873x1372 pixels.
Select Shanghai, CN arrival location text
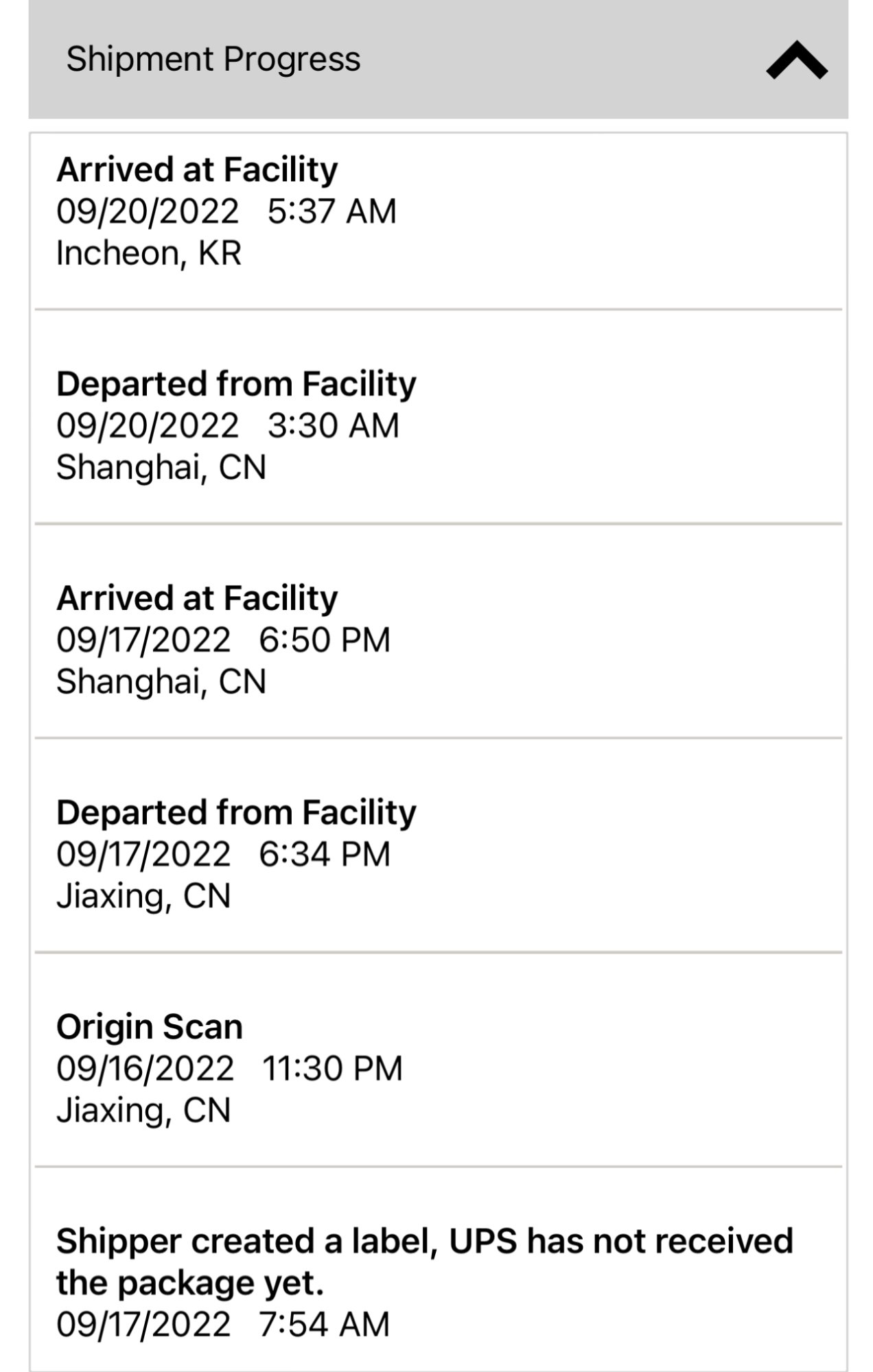click(161, 682)
